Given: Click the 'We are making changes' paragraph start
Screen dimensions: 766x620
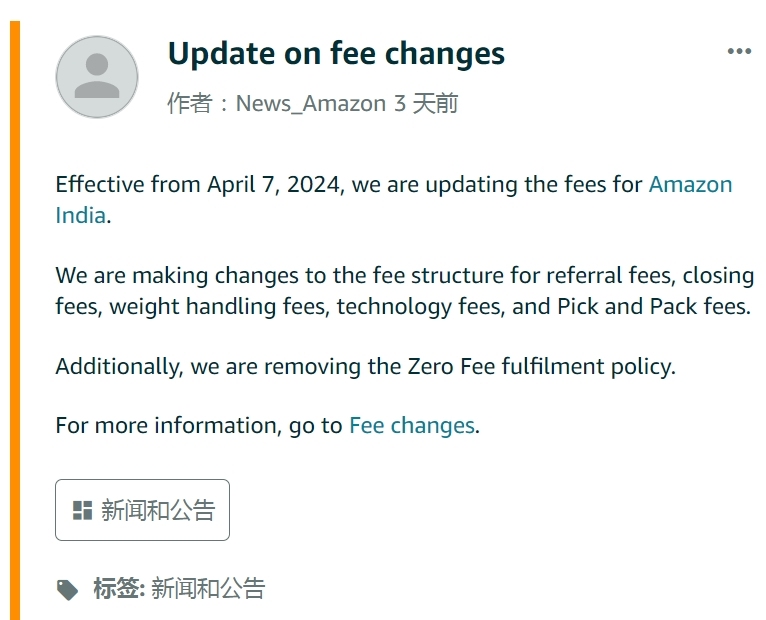Looking at the screenshot, I should [165, 276].
